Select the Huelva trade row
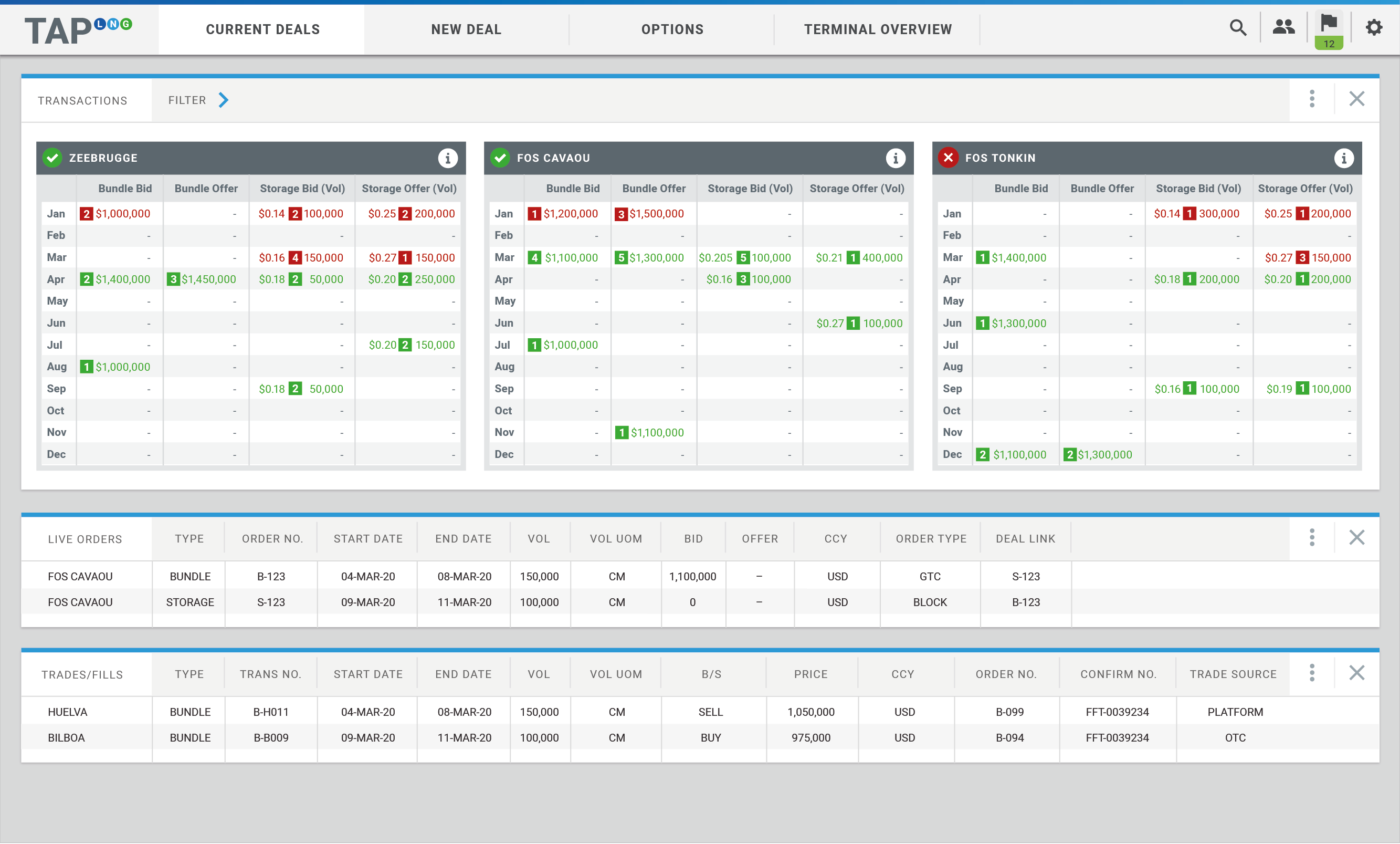 pyautogui.click(x=68, y=712)
